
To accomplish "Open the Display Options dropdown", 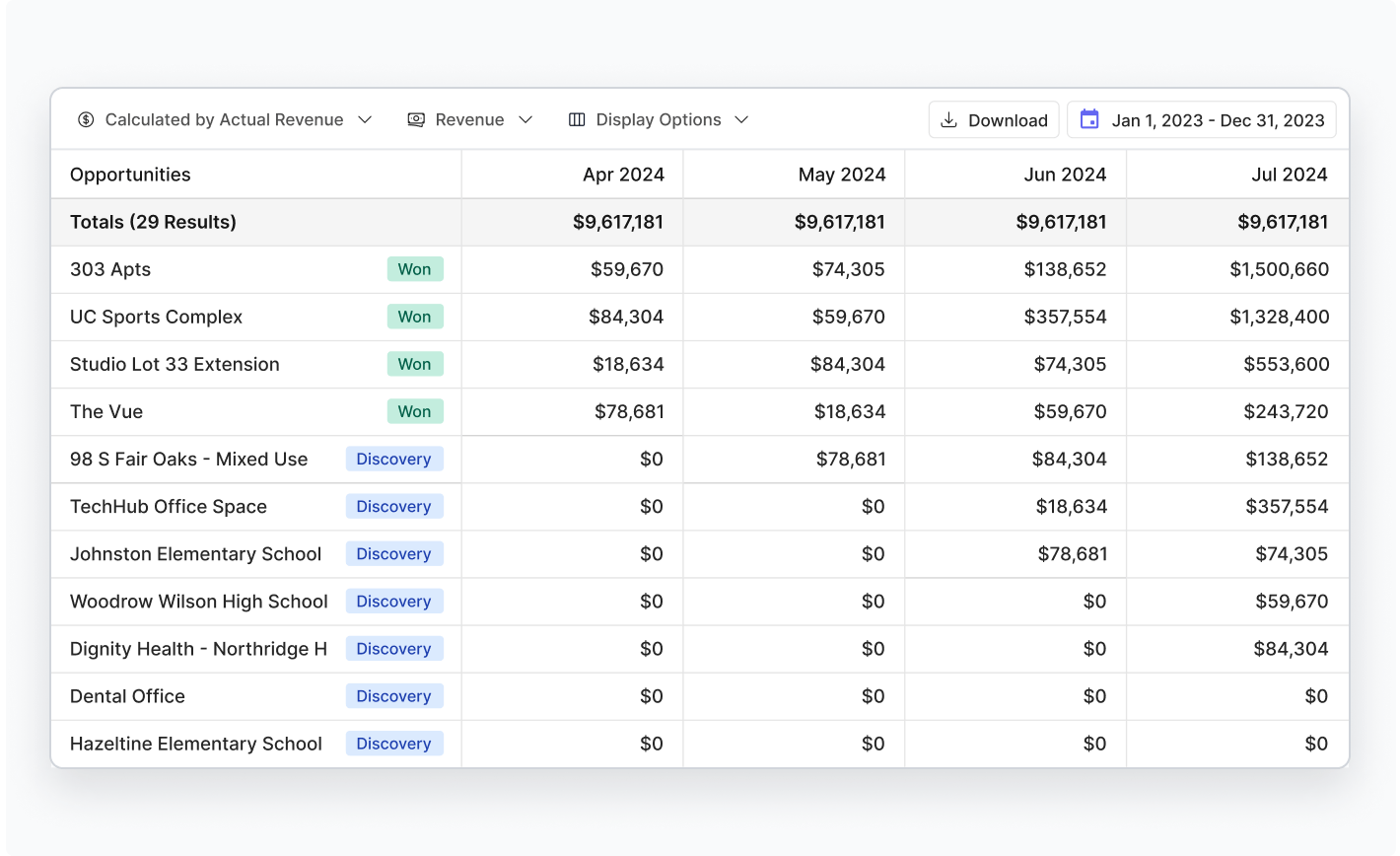I will [x=659, y=119].
